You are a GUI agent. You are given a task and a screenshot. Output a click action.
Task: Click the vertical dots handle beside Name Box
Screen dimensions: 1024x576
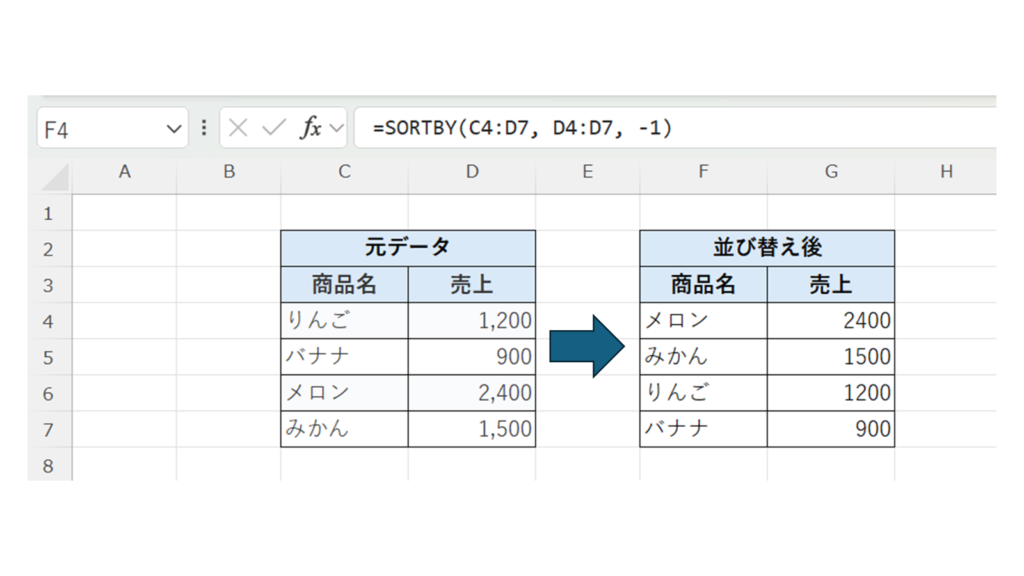pyautogui.click(x=204, y=128)
